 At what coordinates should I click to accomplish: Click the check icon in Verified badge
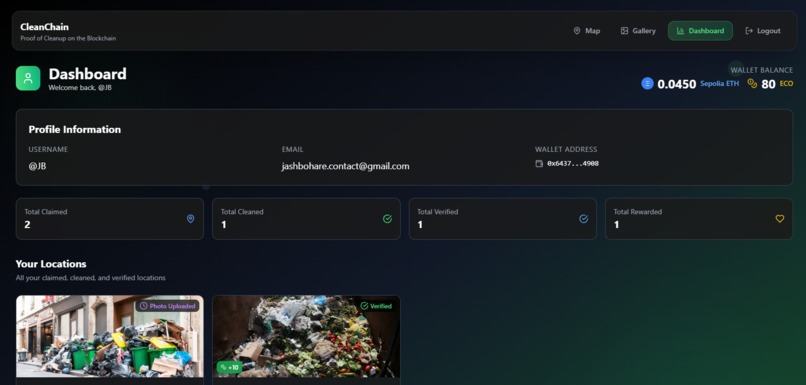[x=364, y=306]
